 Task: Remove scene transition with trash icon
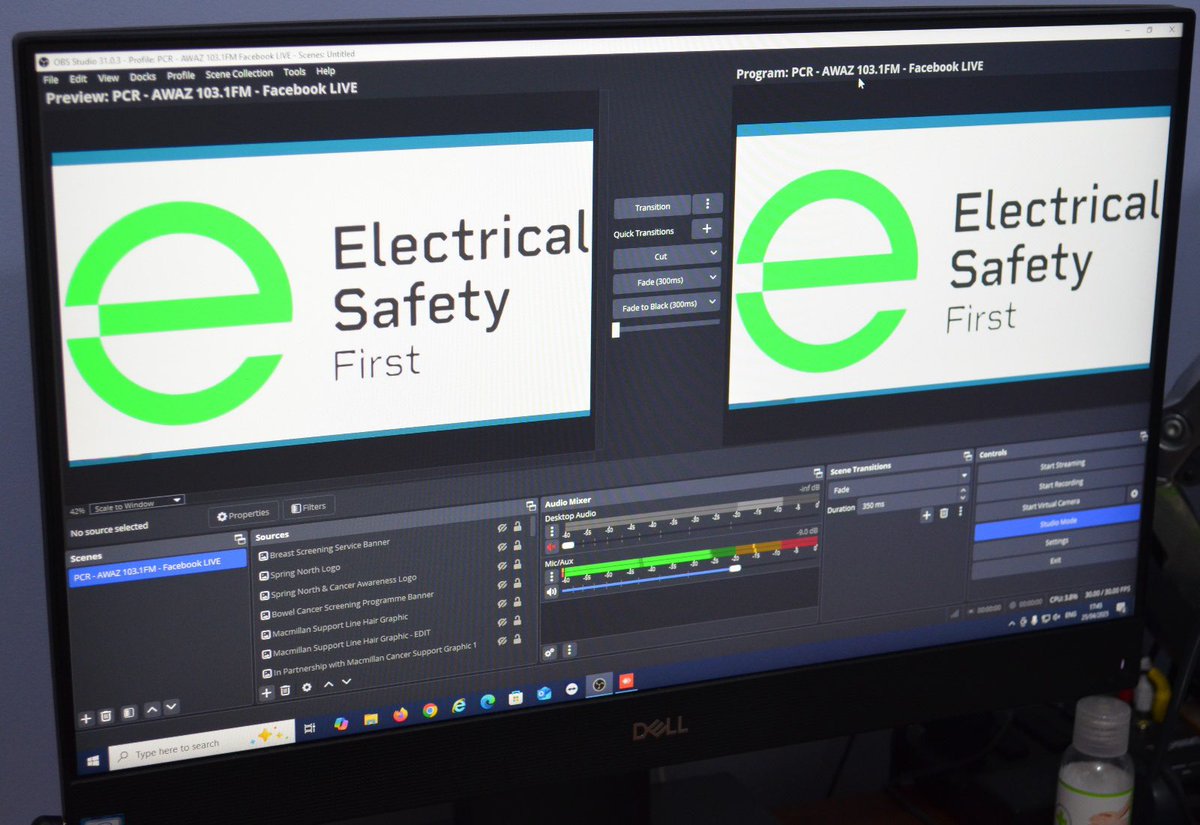pos(943,513)
